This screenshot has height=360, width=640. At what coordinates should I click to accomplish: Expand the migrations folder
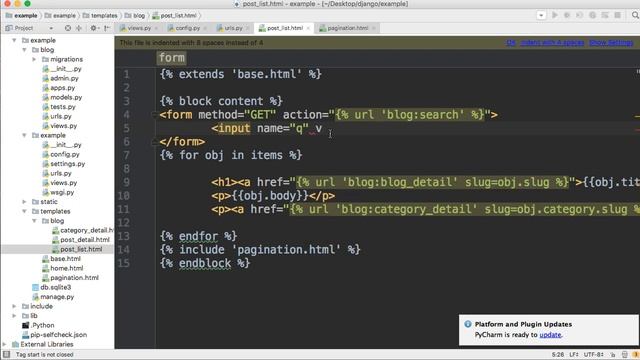point(34,59)
